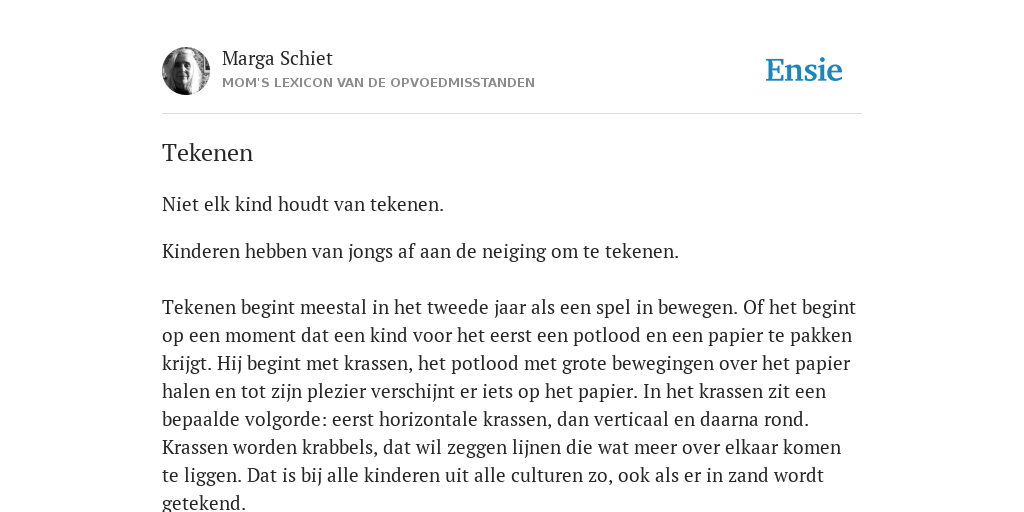Click the last word 'getekend.'

[x=204, y=504]
